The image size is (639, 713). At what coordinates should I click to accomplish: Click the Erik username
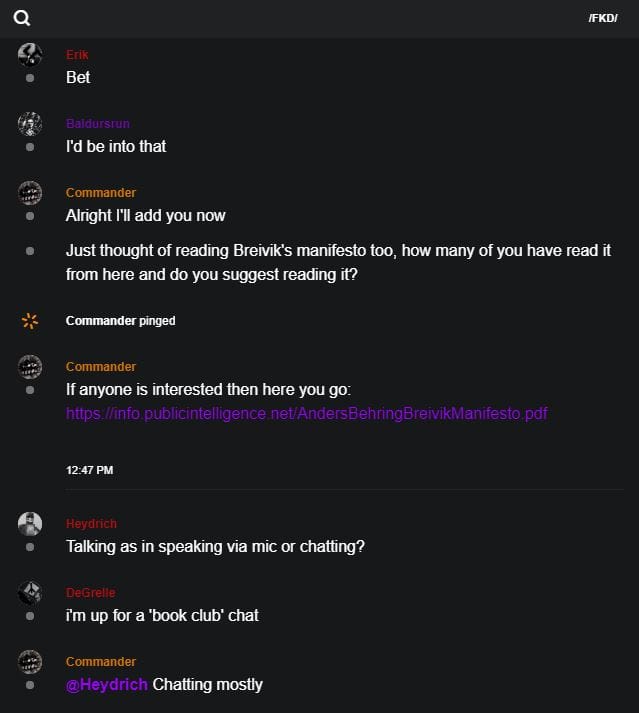tap(77, 55)
